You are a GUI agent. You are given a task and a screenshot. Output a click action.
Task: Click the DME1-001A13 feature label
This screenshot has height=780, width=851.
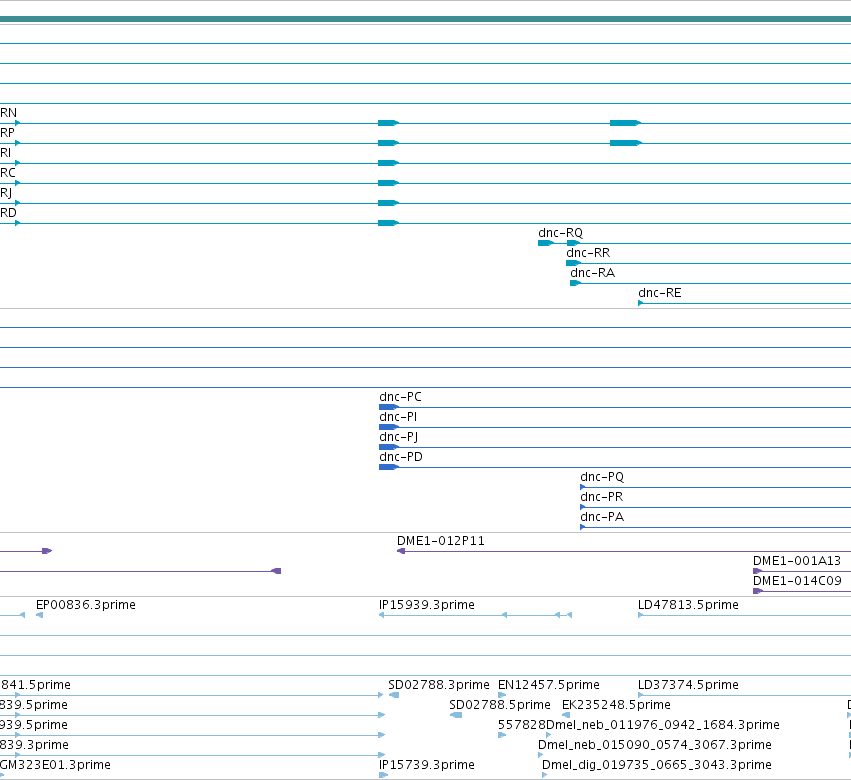click(797, 561)
